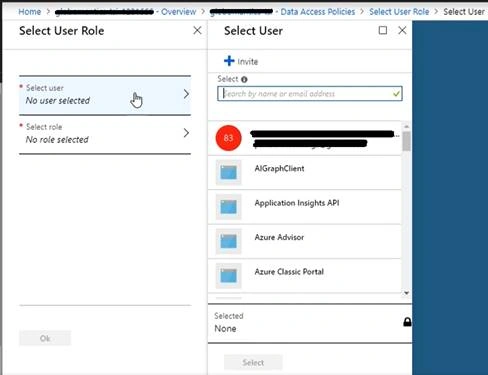Go back to Select User Role breadcrumb

(x=399, y=12)
